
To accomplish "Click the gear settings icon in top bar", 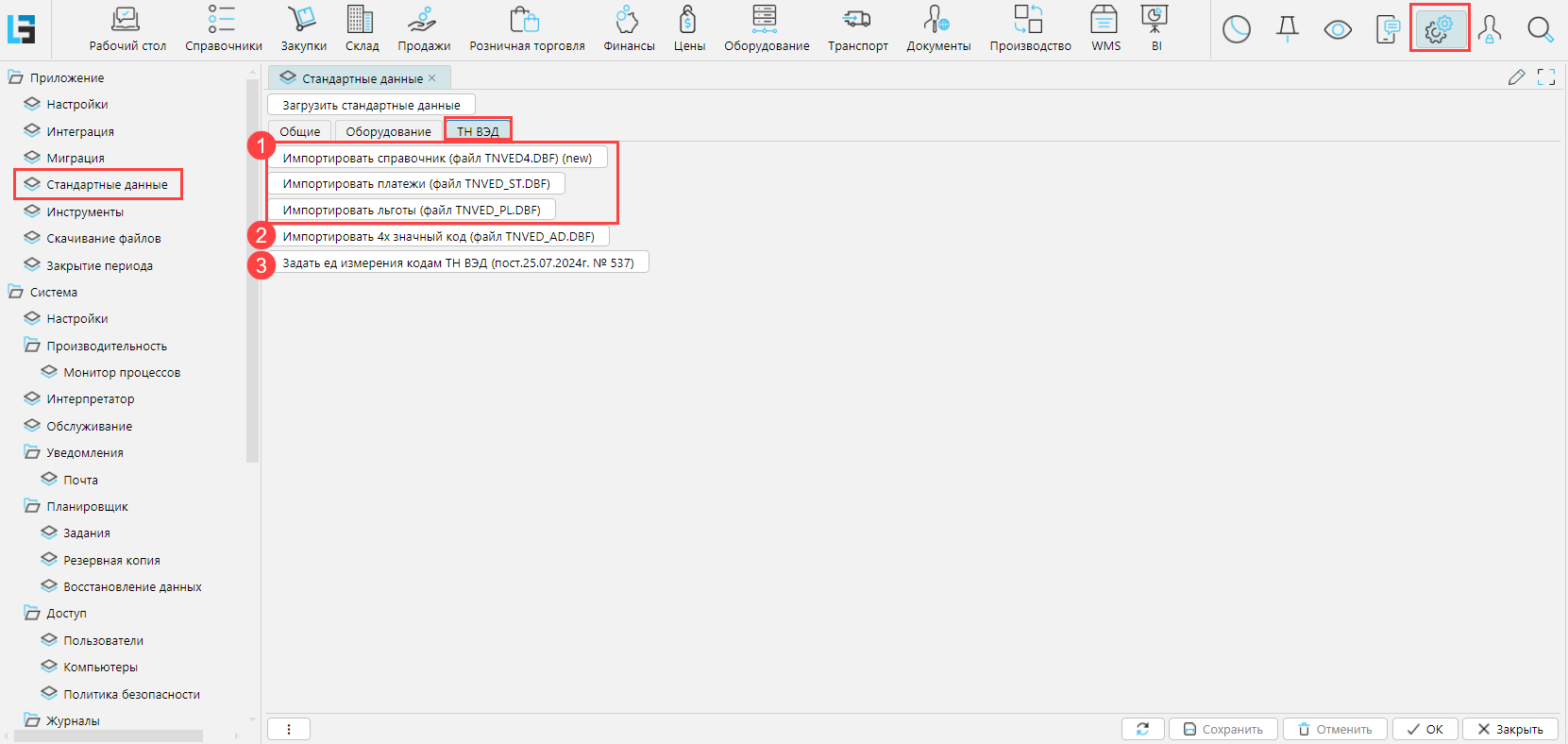I will (1439, 29).
